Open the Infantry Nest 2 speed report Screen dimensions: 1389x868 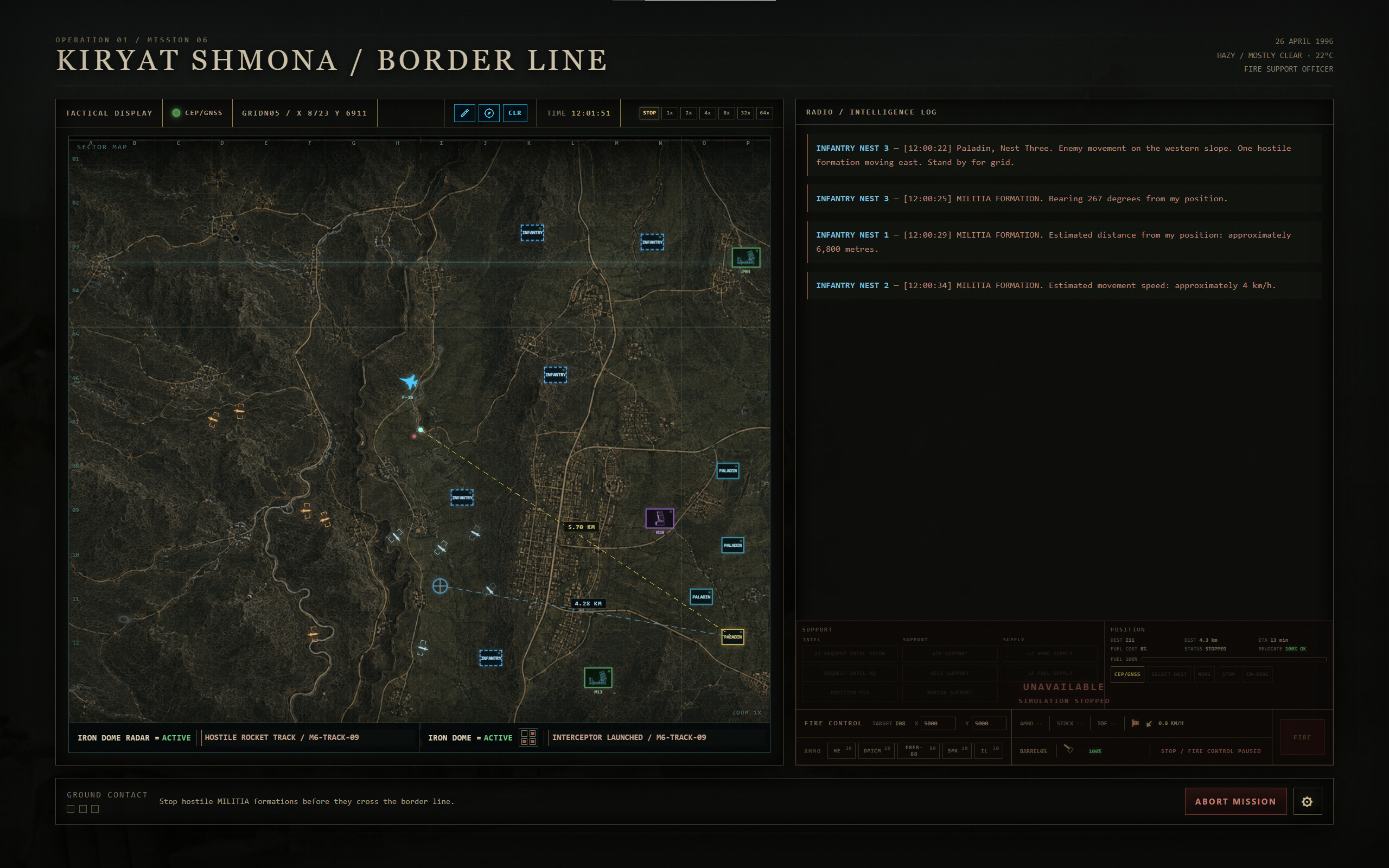[x=1065, y=285]
